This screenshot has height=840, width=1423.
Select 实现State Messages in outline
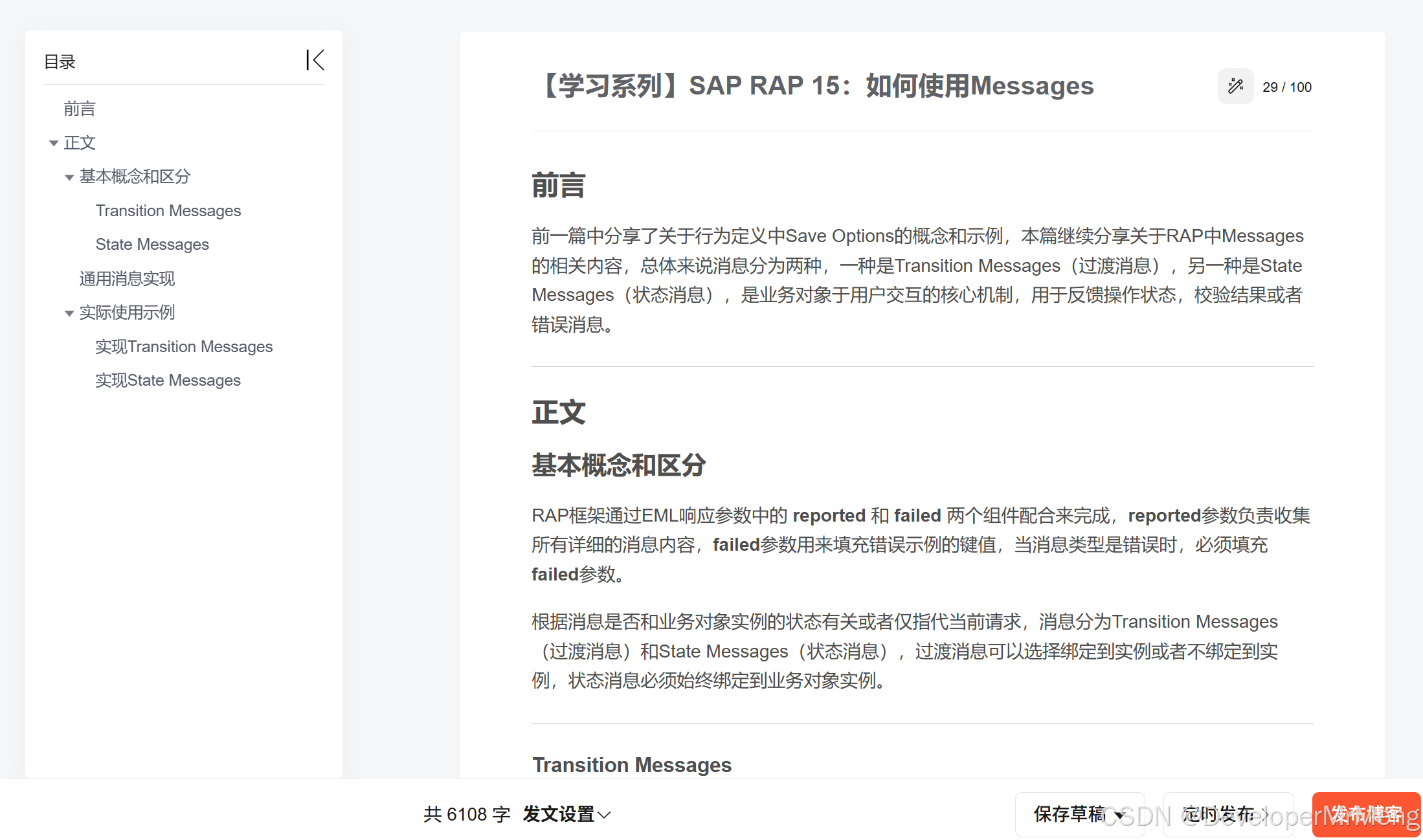(168, 381)
